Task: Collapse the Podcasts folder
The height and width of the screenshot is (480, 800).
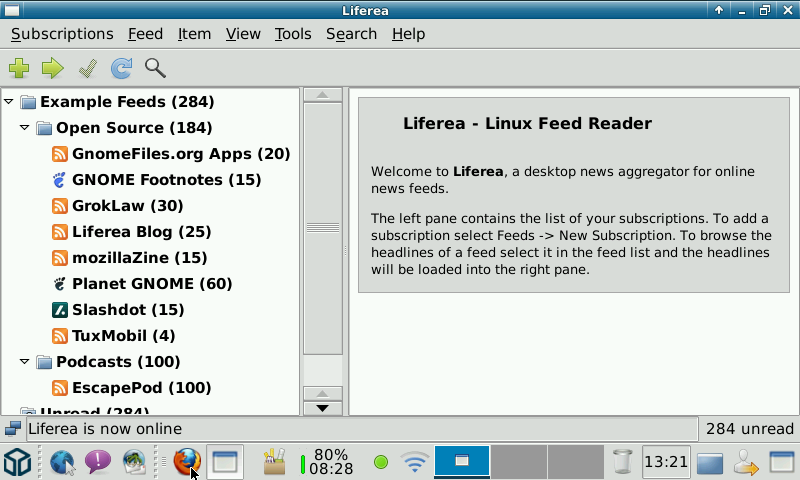Action: point(24,362)
